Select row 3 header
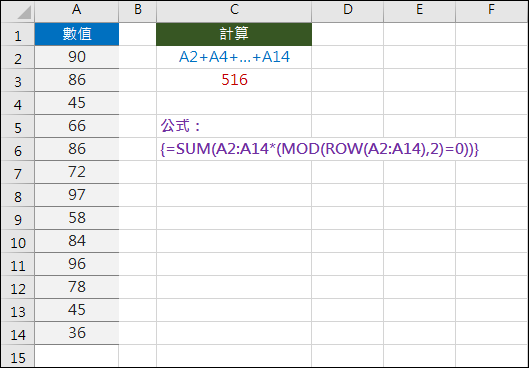The height and width of the screenshot is (368, 529). point(18,81)
